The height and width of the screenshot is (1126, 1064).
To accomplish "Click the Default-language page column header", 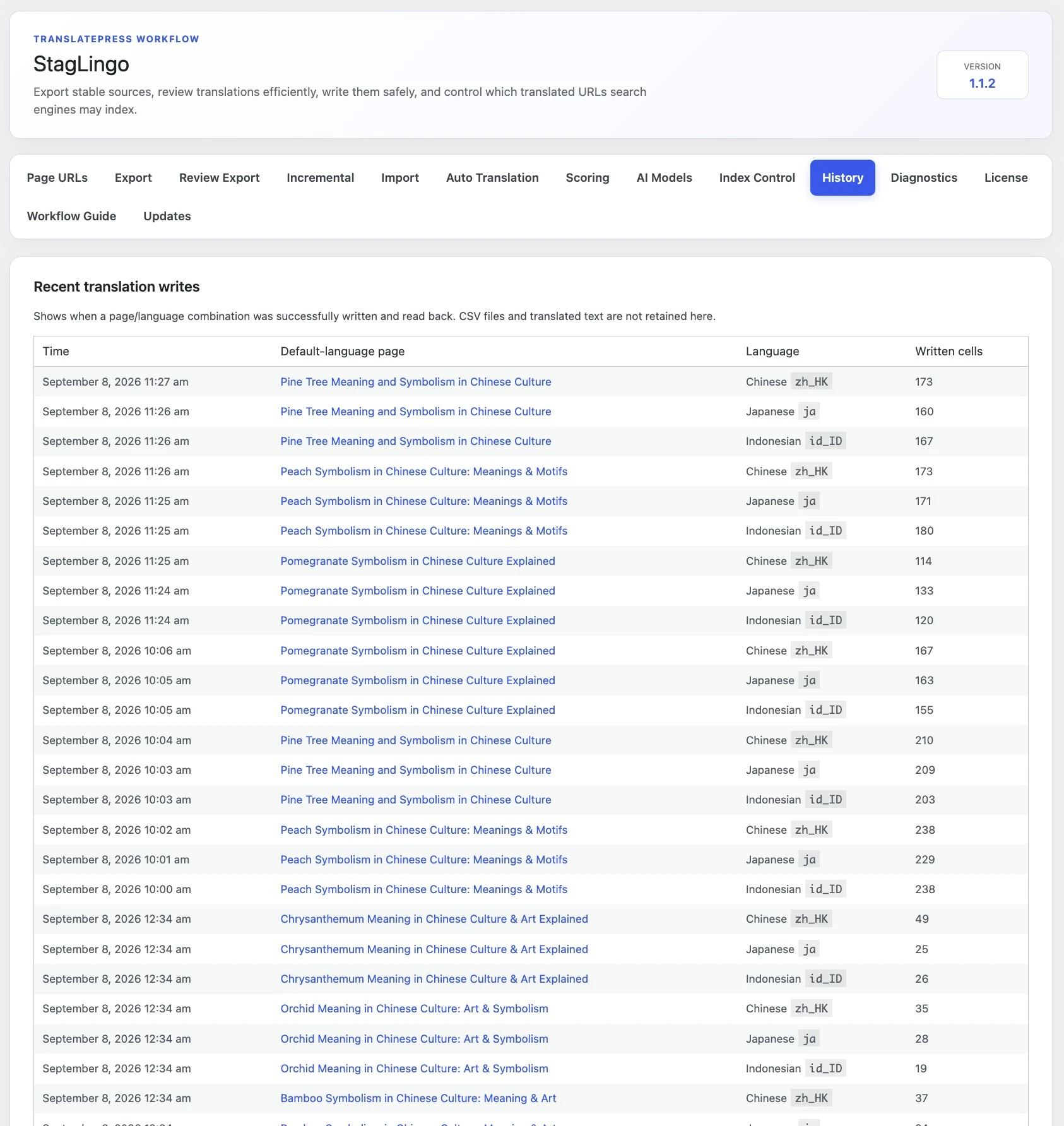I will click(x=343, y=352).
